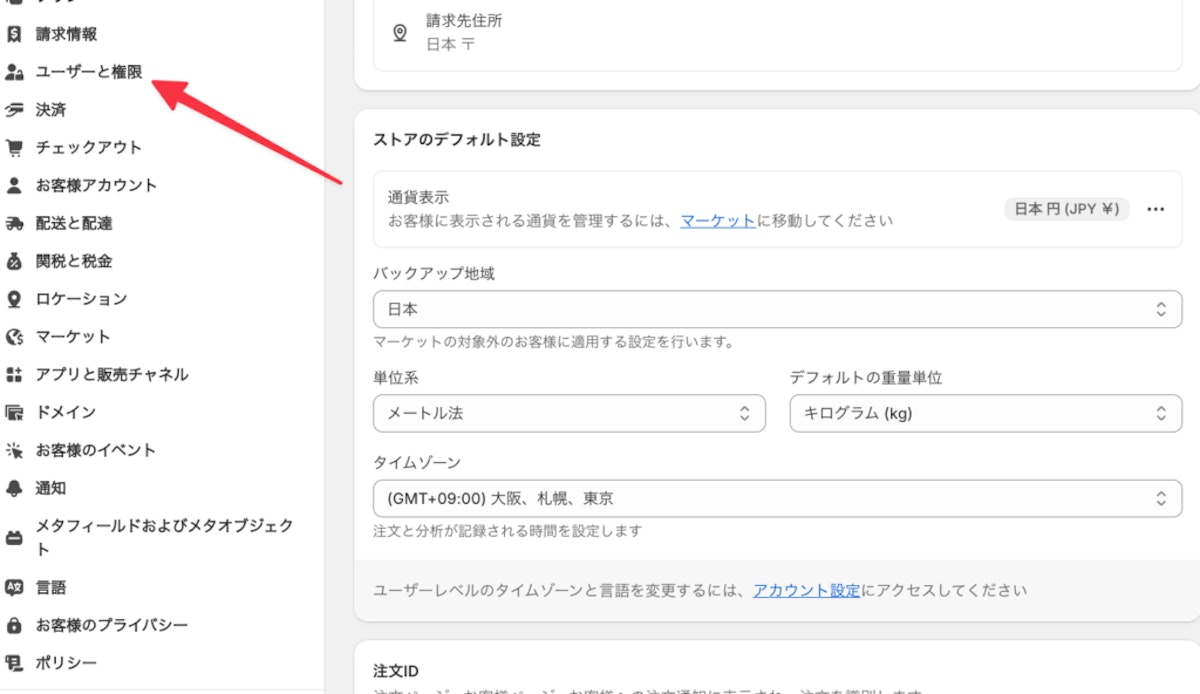The height and width of the screenshot is (694, 1200).
Task: Open the タイムゾーン dropdown for GMT+09:00
Action: point(776,497)
